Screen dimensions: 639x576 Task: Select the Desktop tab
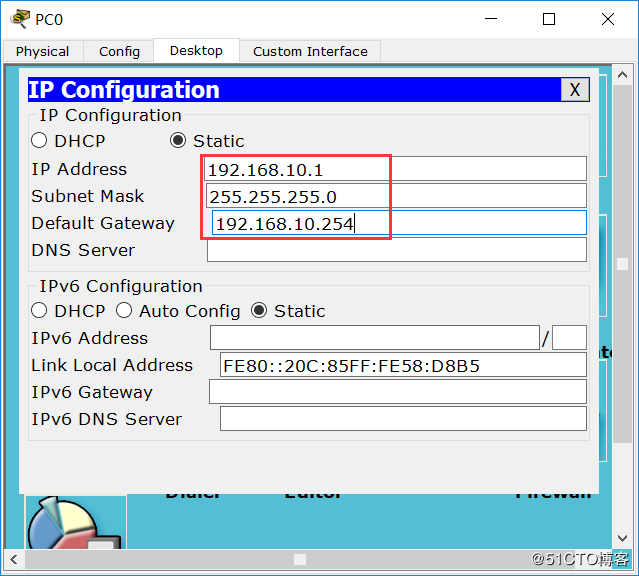pyautogui.click(x=196, y=51)
